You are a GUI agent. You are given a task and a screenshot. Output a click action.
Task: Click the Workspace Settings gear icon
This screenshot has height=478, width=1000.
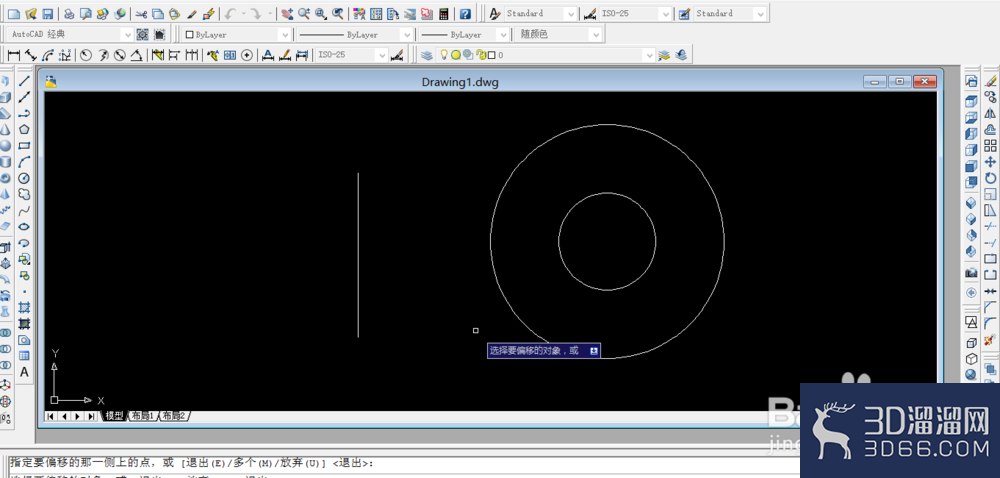142,34
